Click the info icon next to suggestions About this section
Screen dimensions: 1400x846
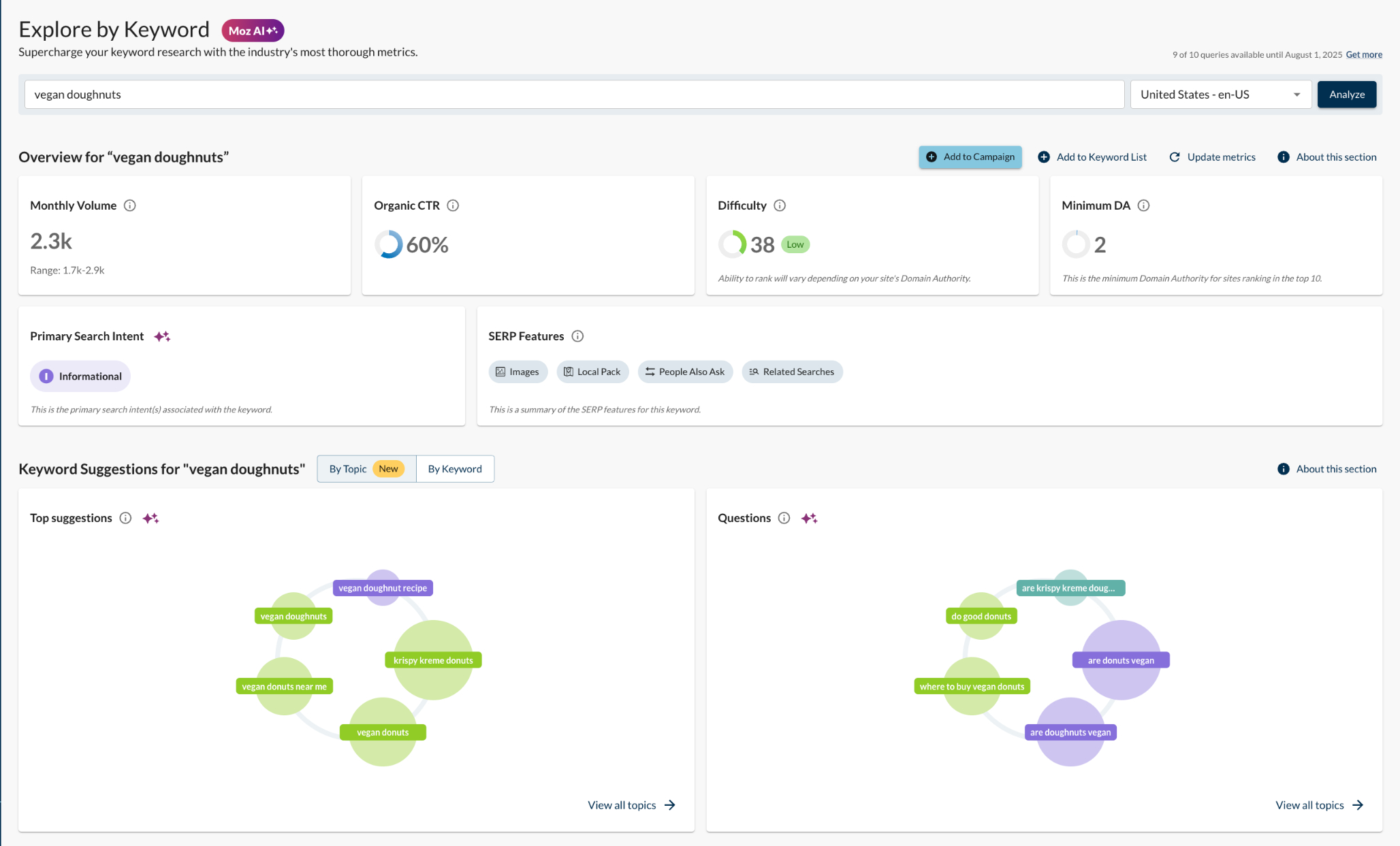1284,469
